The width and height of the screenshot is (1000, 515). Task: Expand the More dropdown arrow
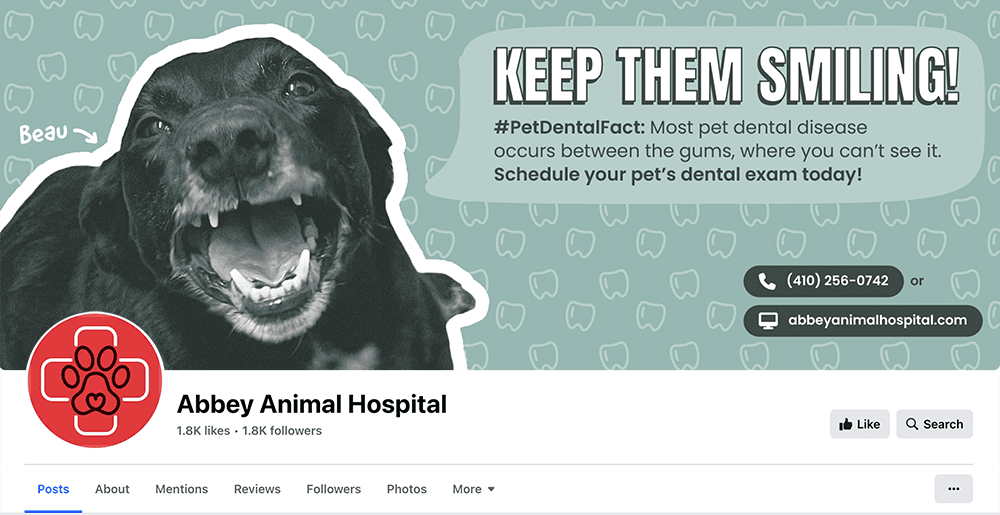coord(491,490)
